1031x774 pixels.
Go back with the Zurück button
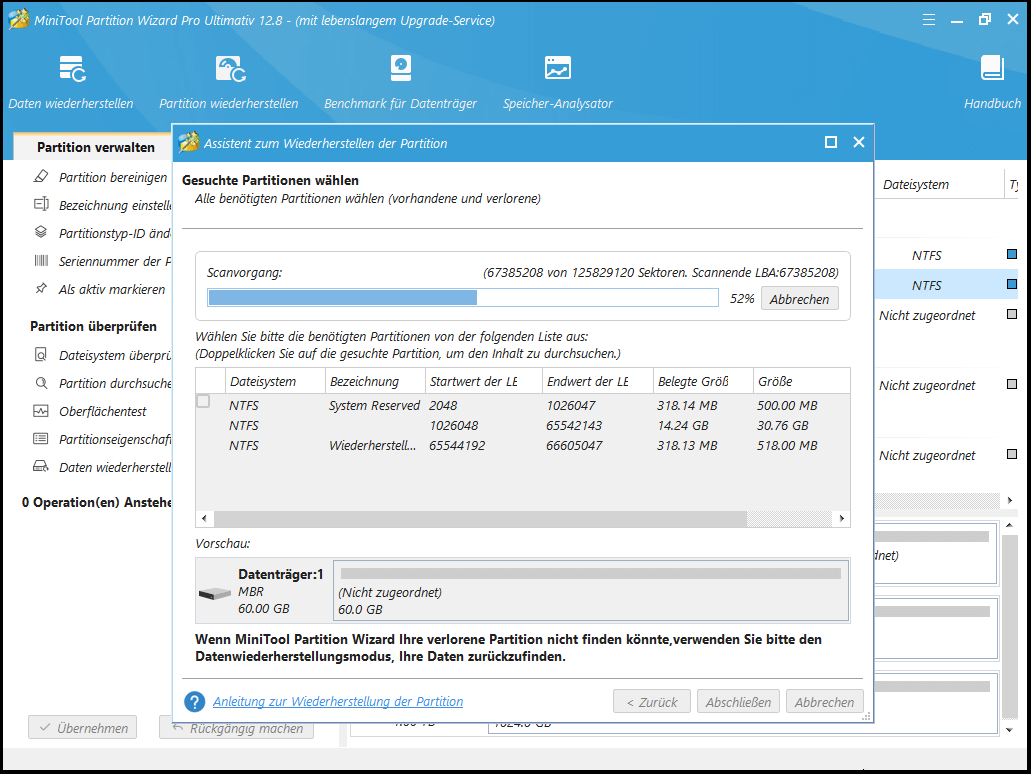coord(652,702)
